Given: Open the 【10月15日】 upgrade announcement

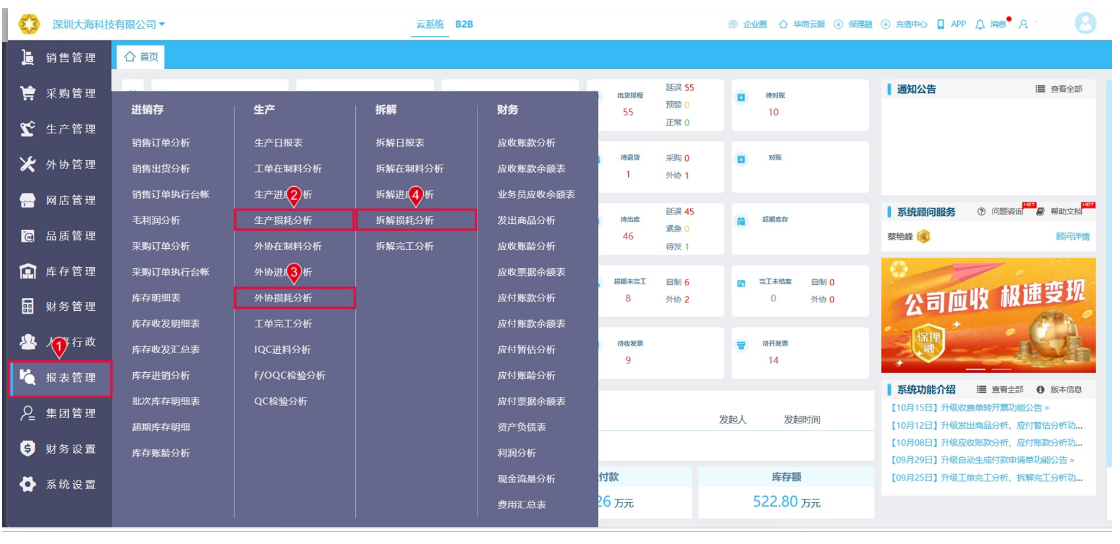Looking at the screenshot, I should point(970,408).
